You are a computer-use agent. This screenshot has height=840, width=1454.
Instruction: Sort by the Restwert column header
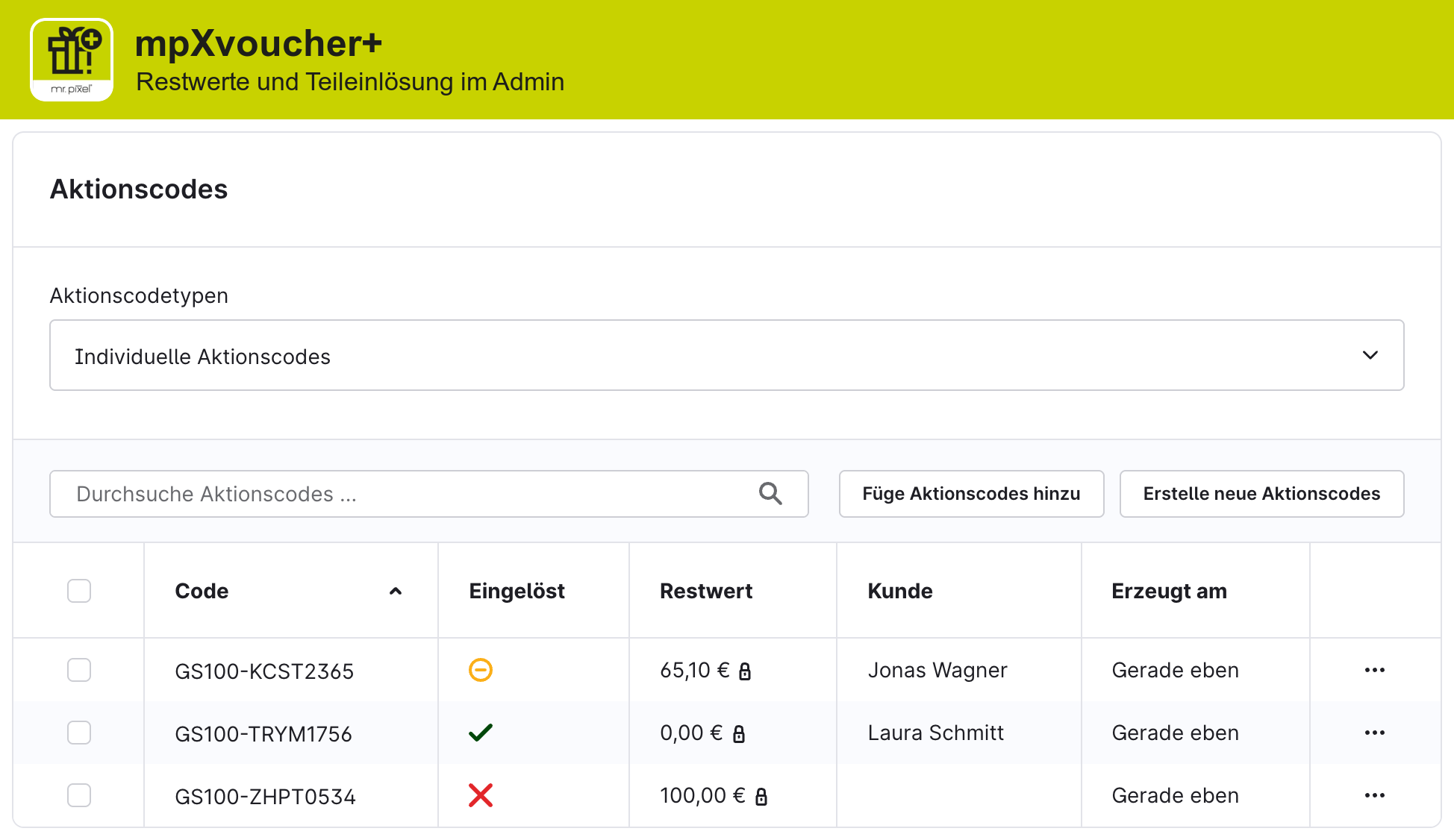(x=706, y=591)
